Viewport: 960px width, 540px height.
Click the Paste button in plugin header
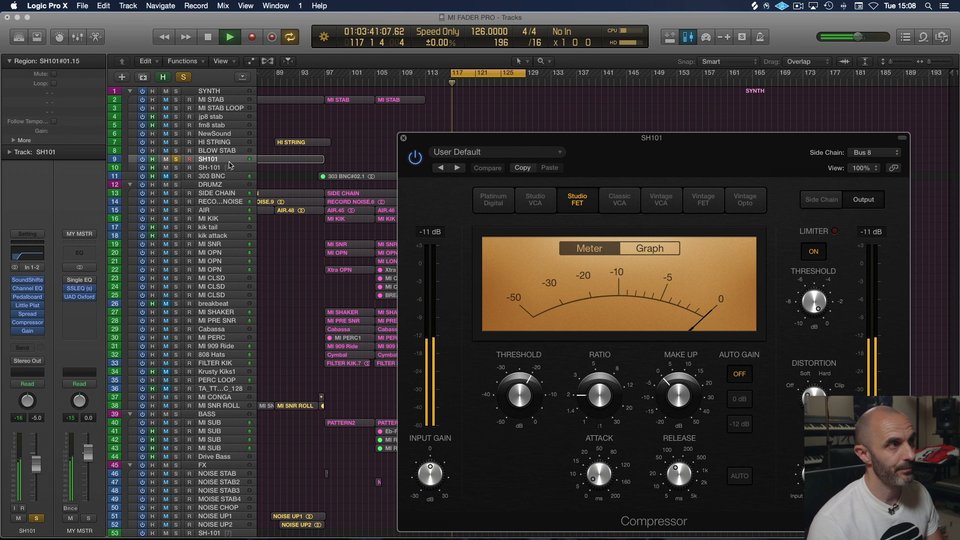(549, 168)
